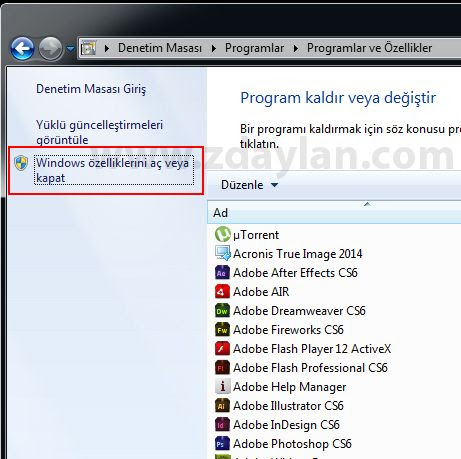Open Yüklü güncelleştirmeleri görüntüle link
This screenshot has height=459, width=461.
coord(99,132)
